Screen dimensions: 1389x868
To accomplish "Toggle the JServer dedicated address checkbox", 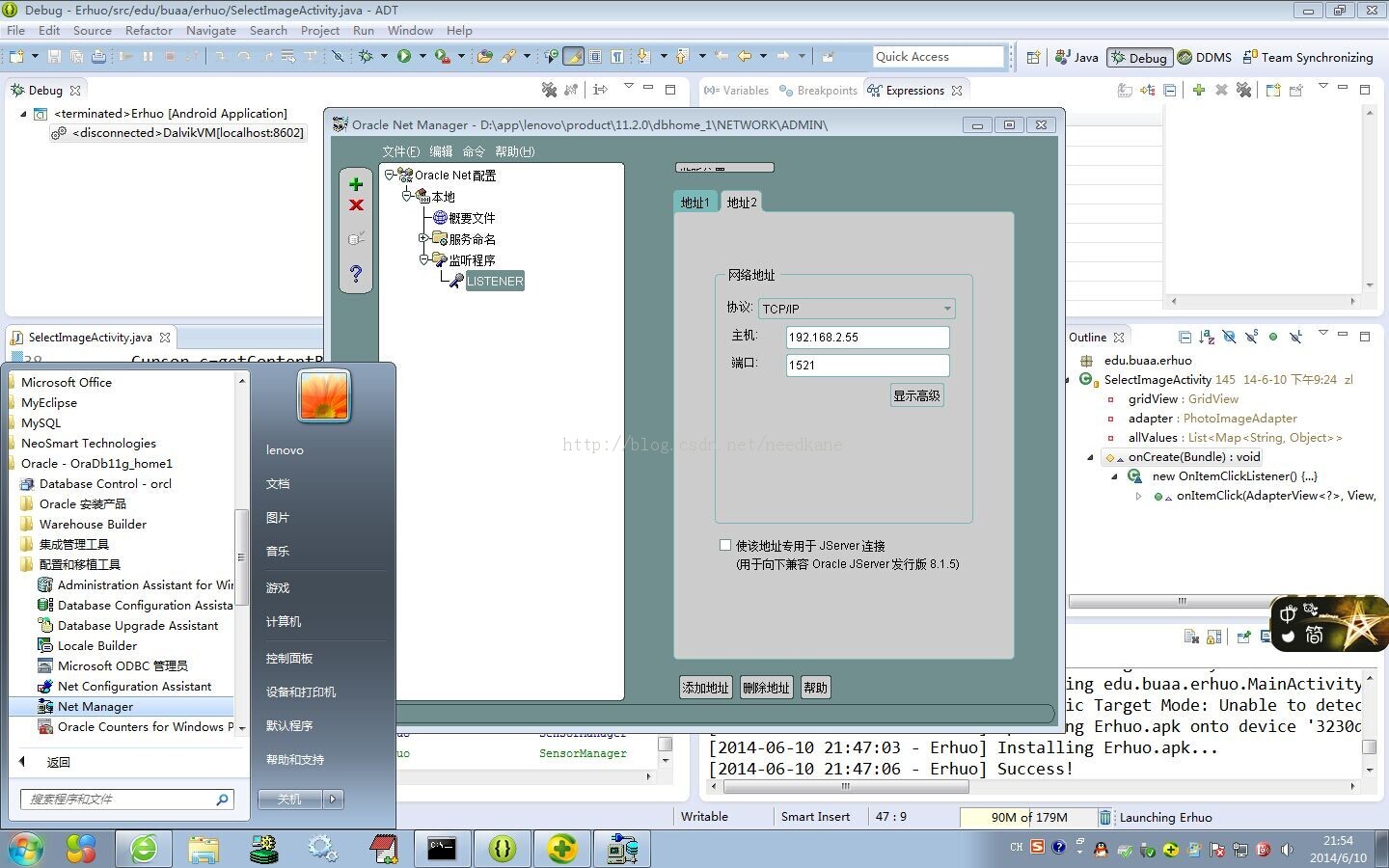I will 725,545.
